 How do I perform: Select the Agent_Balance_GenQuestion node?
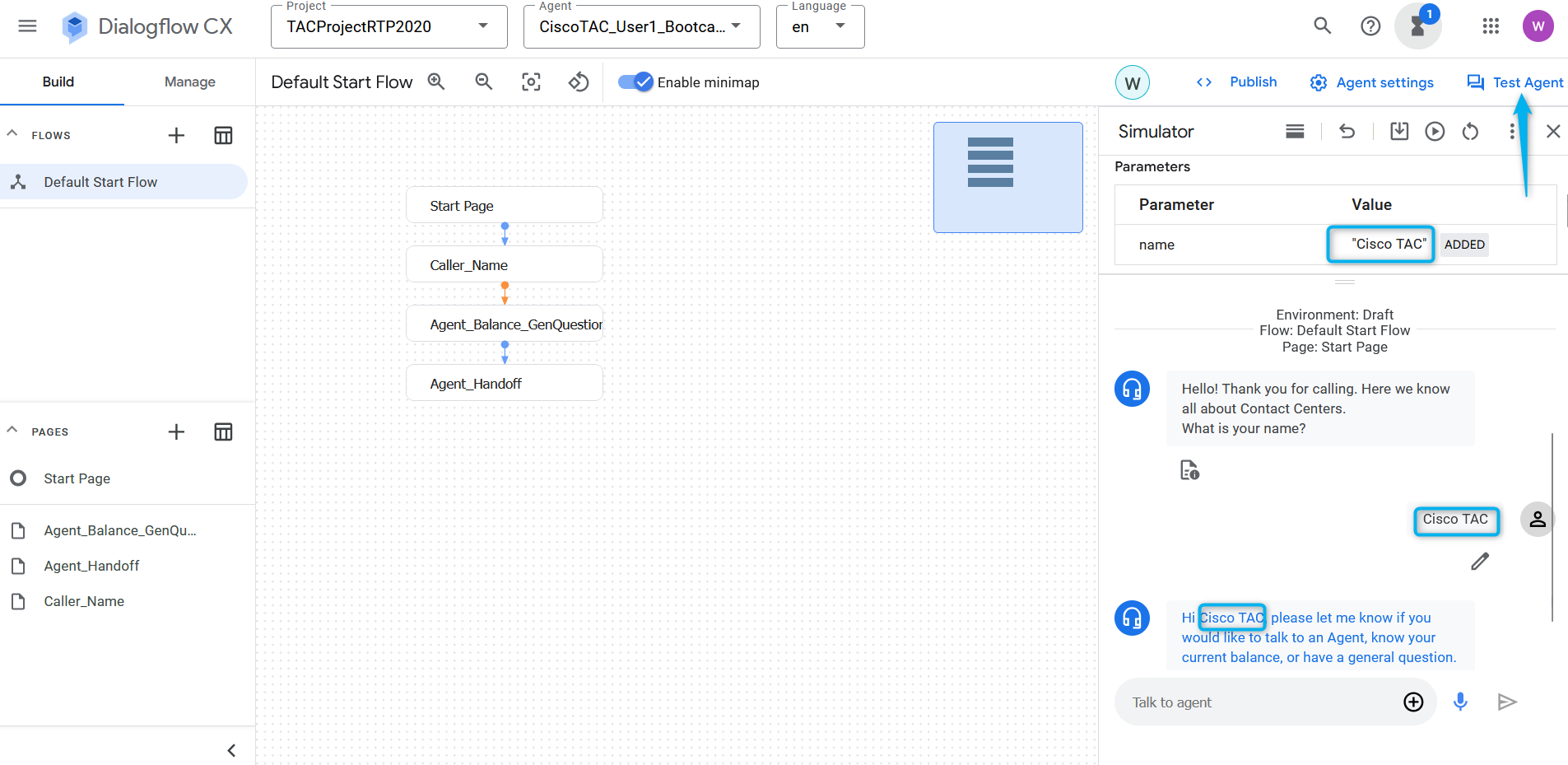click(x=505, y=324)
